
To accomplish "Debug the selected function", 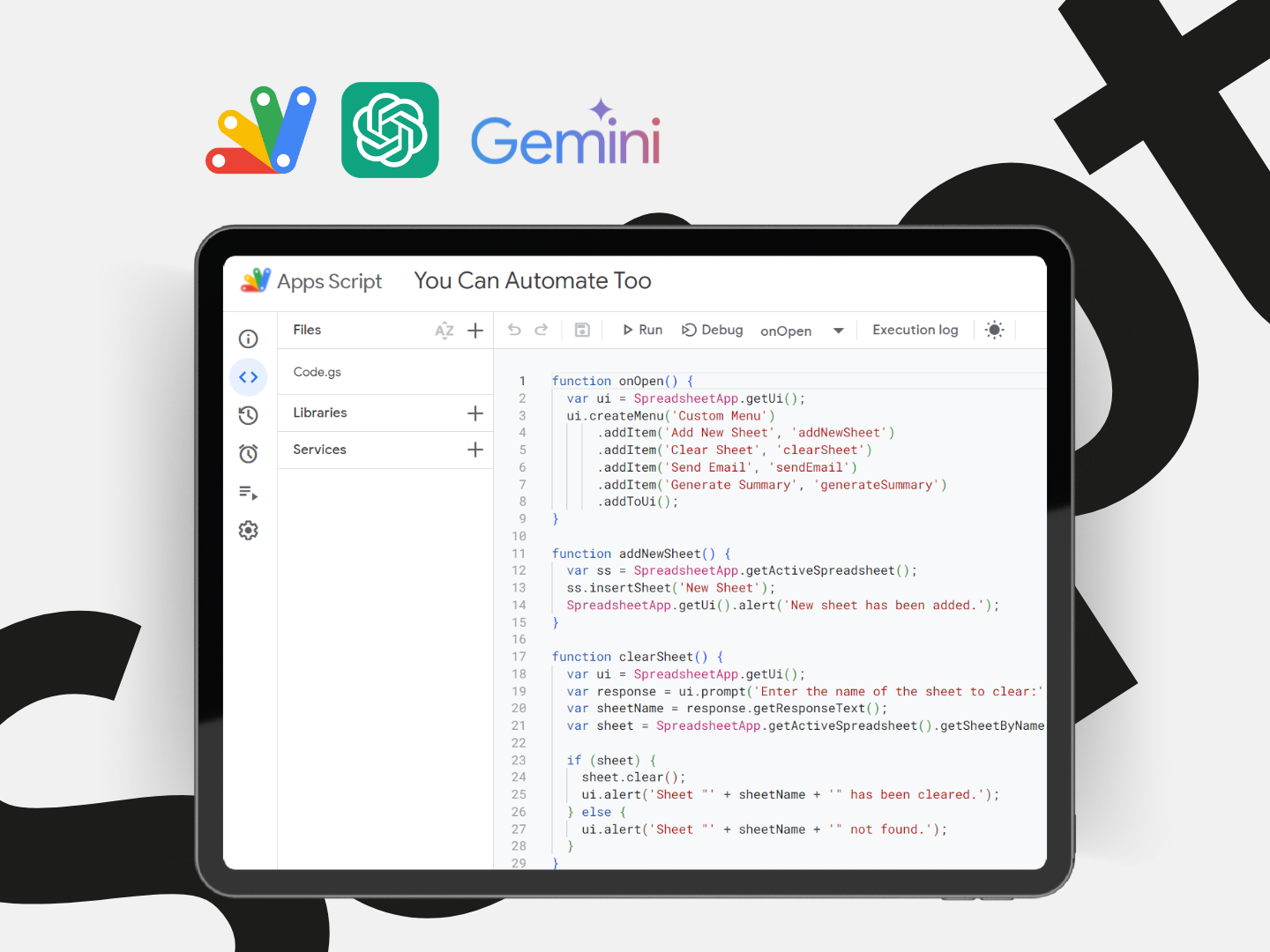I will coord(713,330).
